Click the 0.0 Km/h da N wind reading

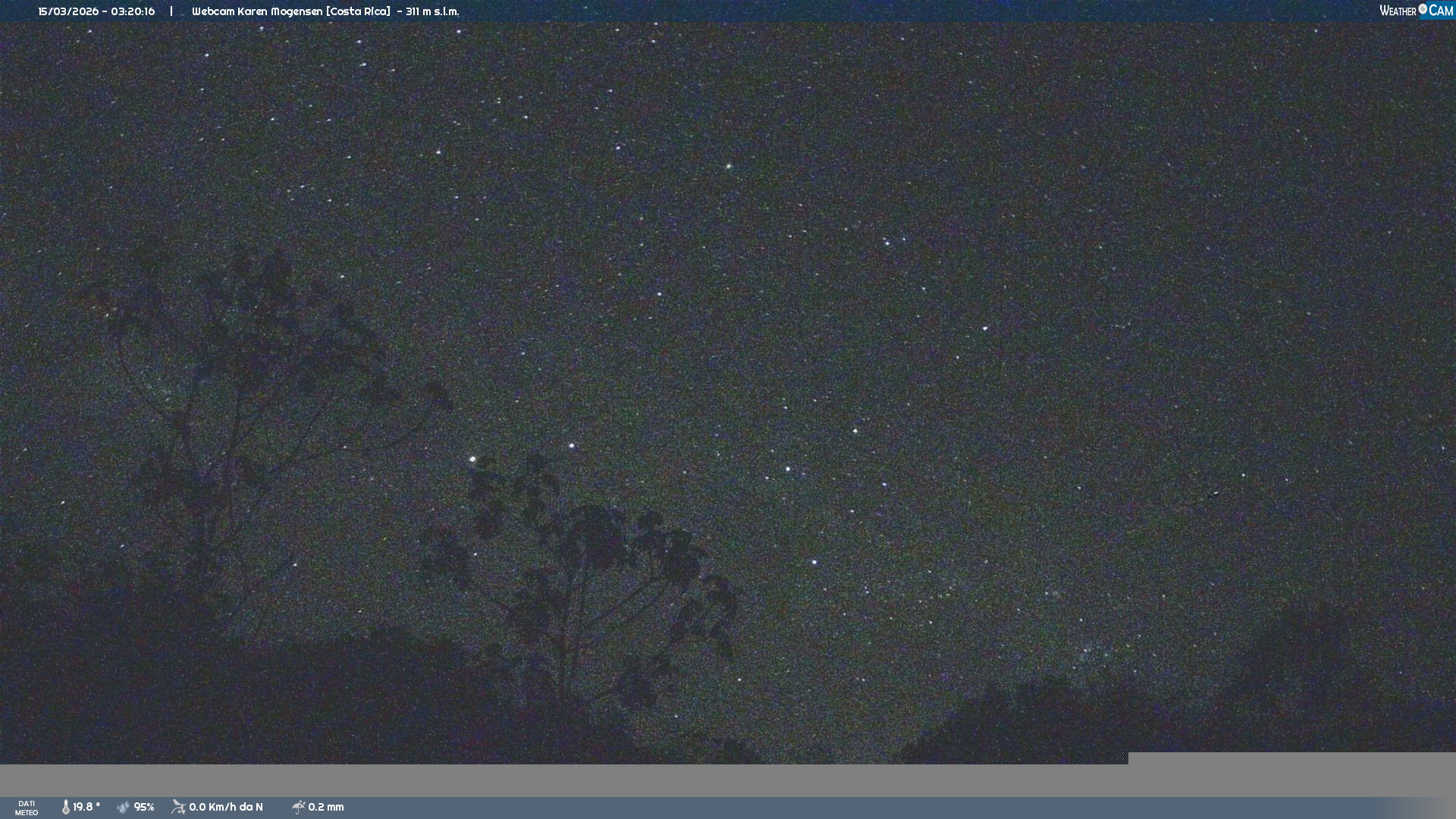(x=226, y=807)
